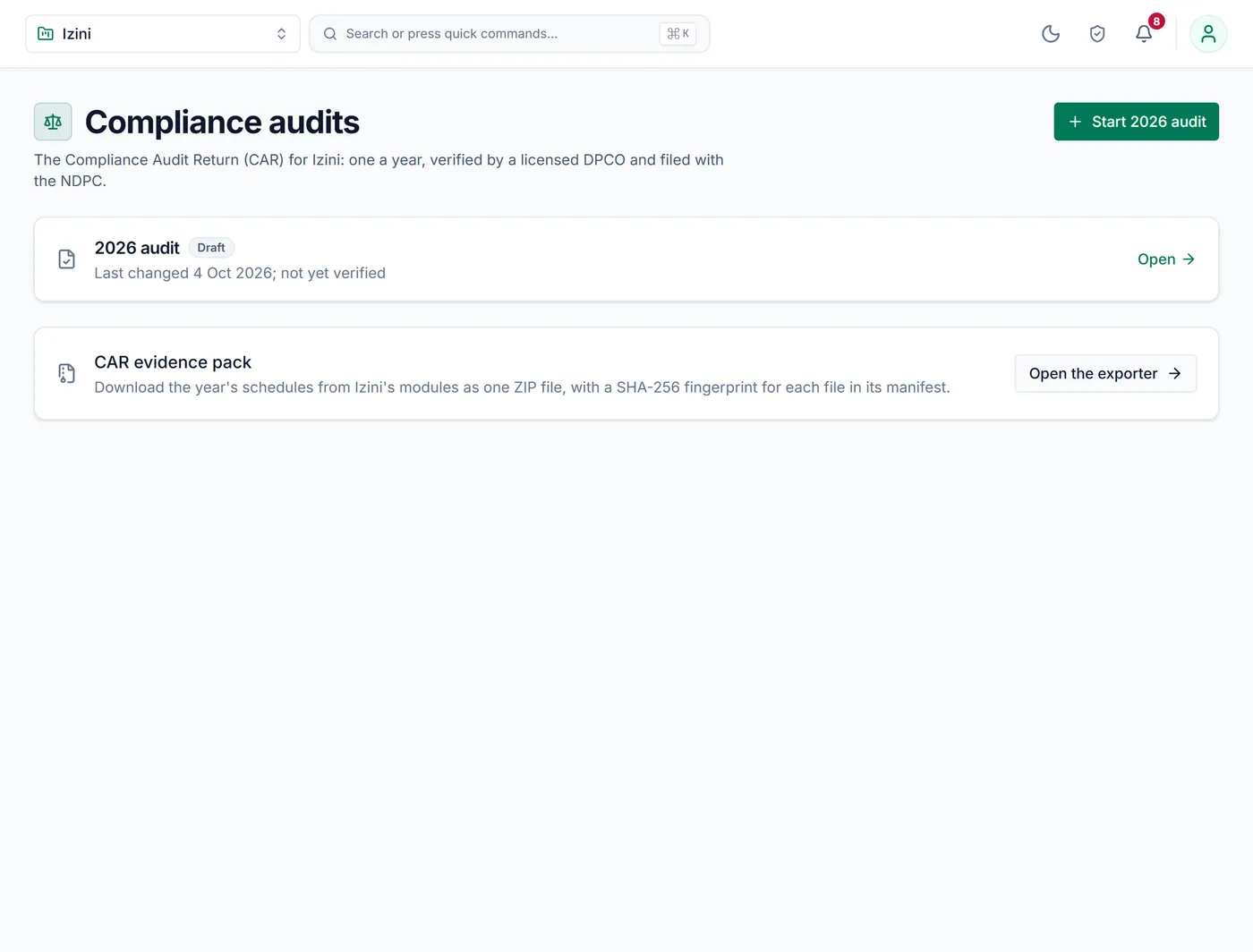Open the user profile avatar menu
The height and width of the screenshot is (952, 1253).
pyautogui.click(x=1208, y=34)
